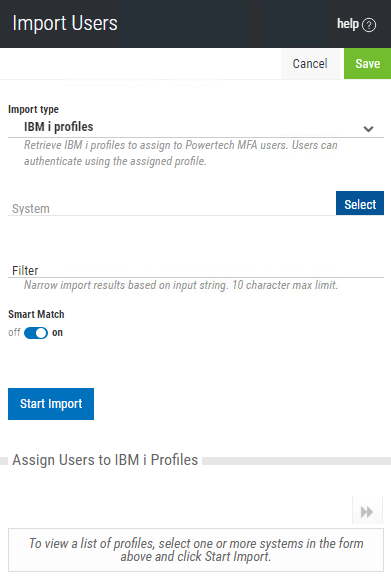Save the import users settings
This screenshot has height=579, width=391.
click(x=367, y=64)
